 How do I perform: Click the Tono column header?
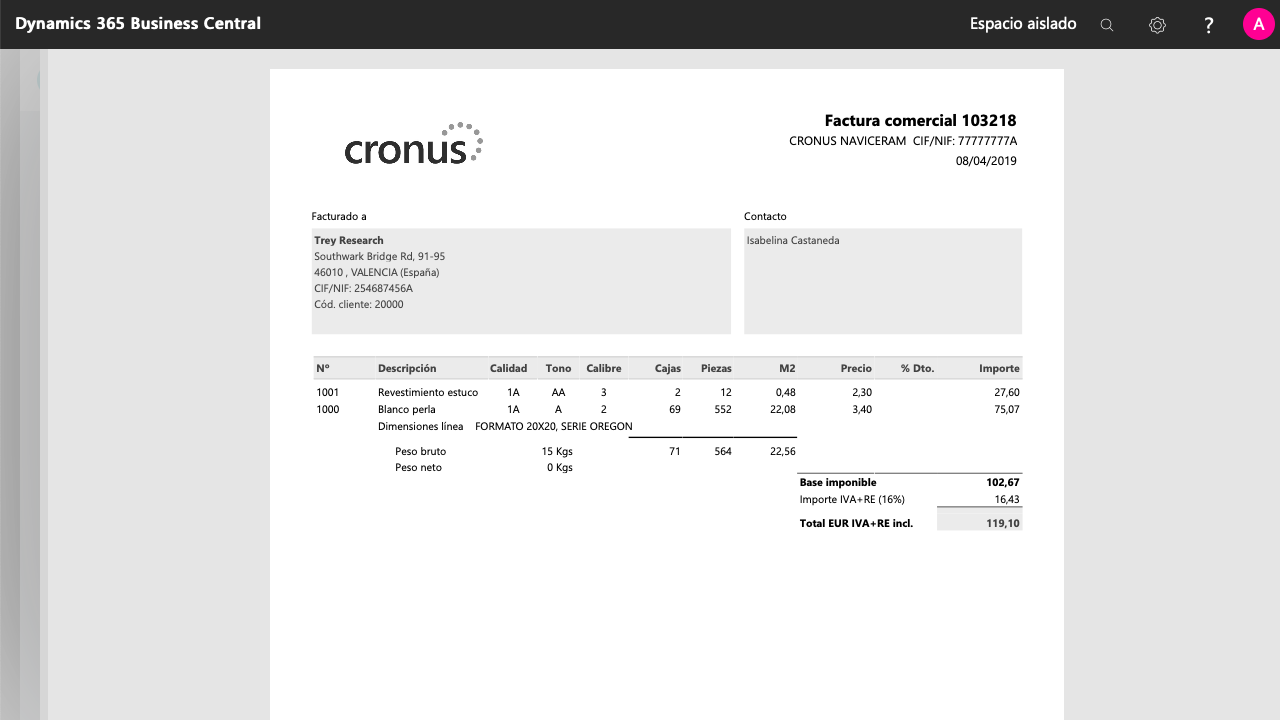[x=558, y=368]
